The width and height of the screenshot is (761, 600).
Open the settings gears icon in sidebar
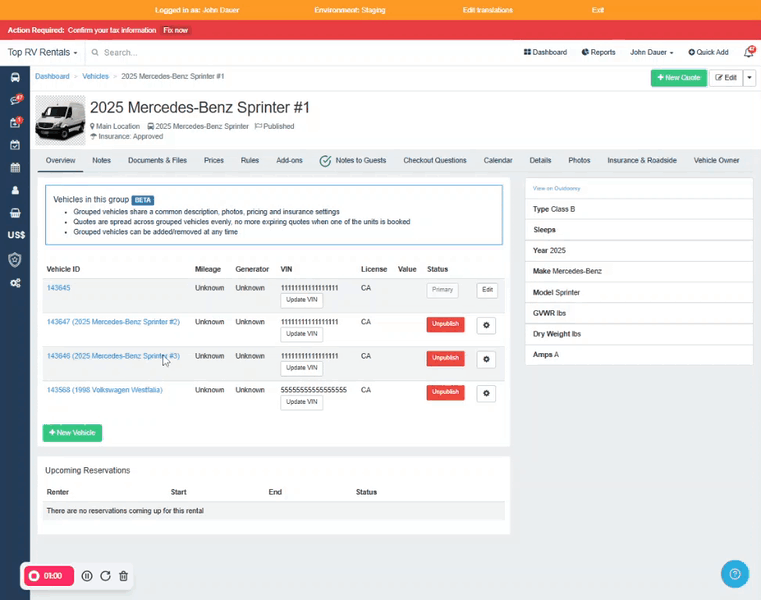coord(15,283)
